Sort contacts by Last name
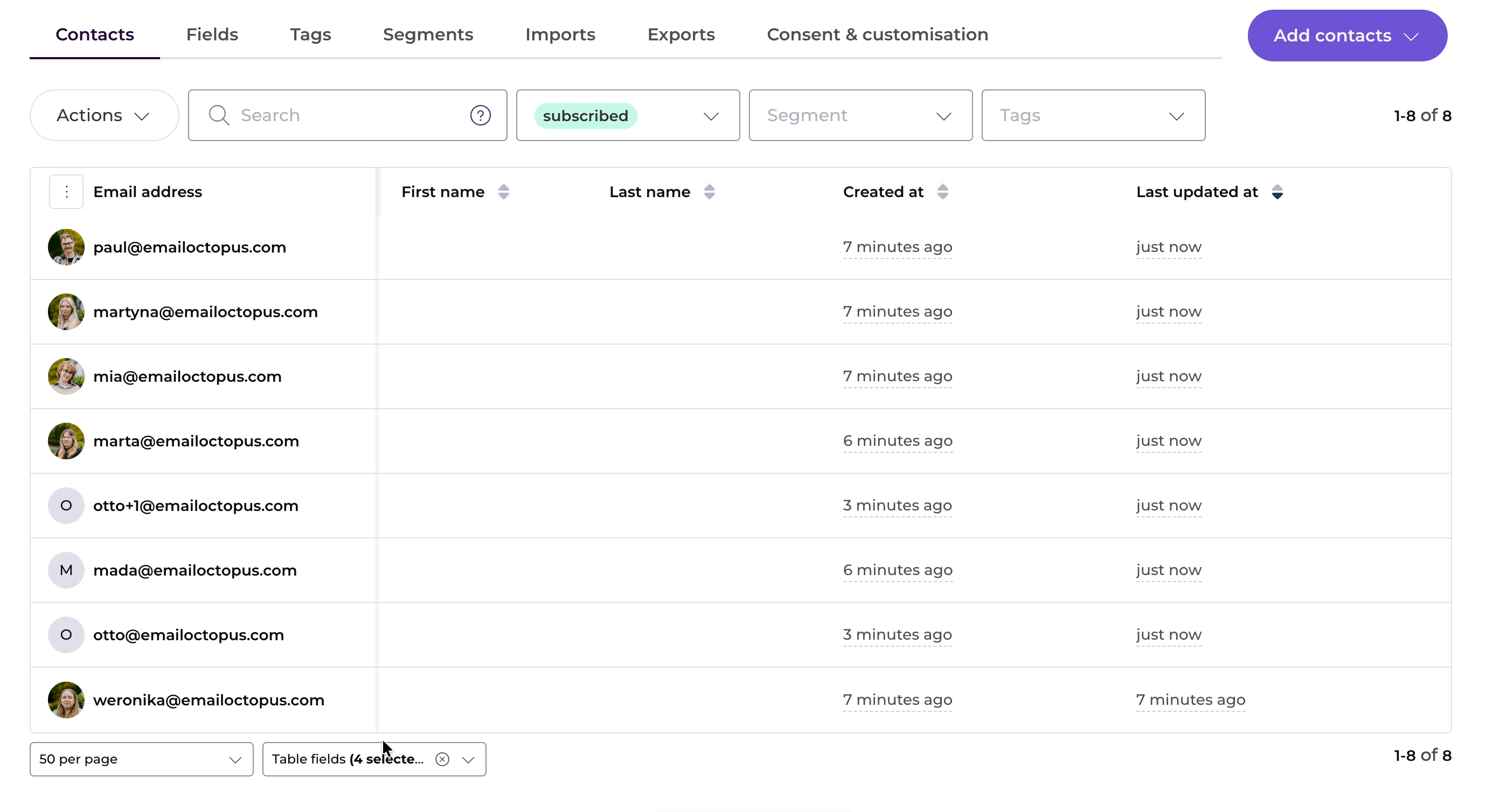The image size is (1500, 812). (709, 192)
